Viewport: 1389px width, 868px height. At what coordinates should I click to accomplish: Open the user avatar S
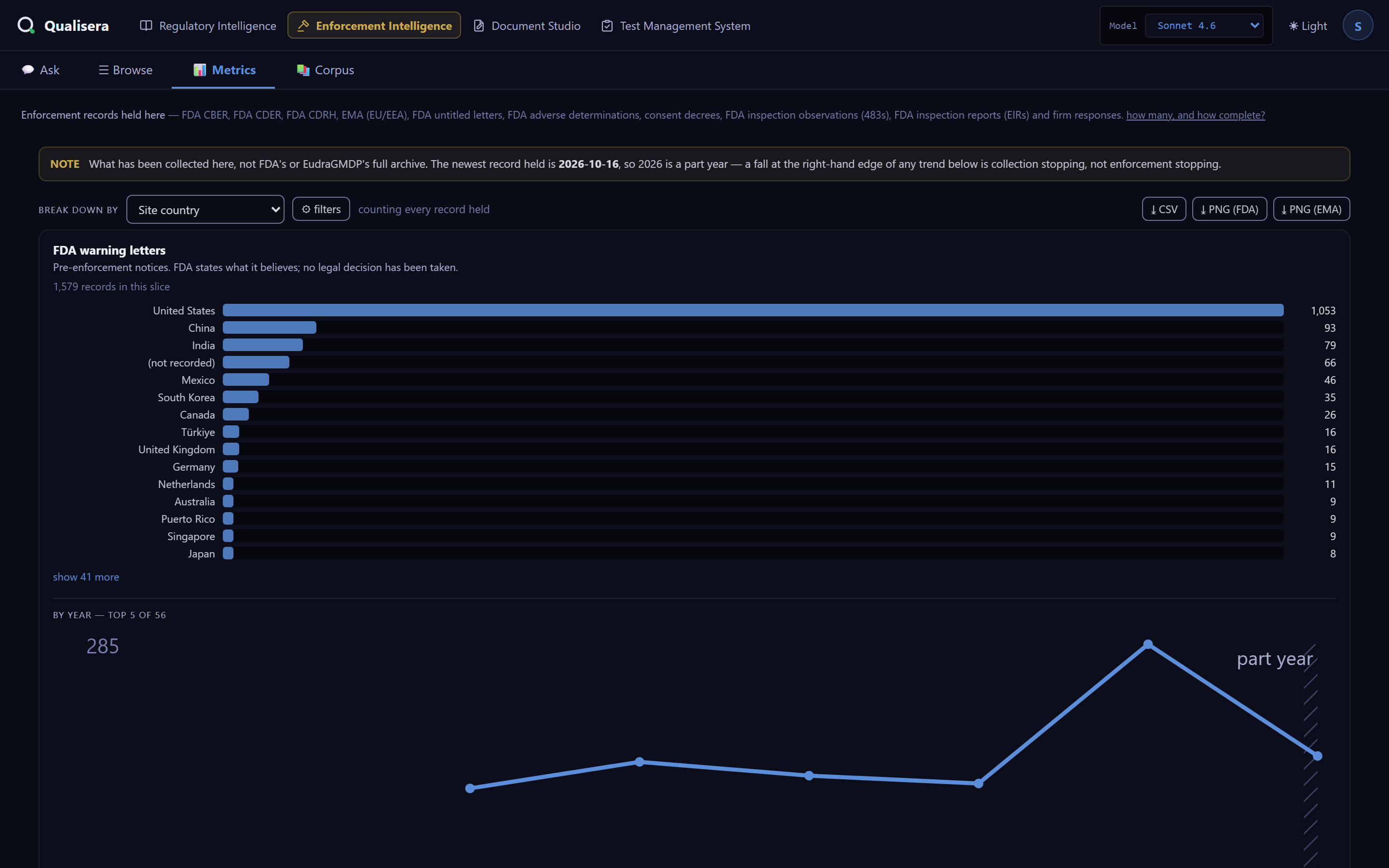tap(1358, 26)
